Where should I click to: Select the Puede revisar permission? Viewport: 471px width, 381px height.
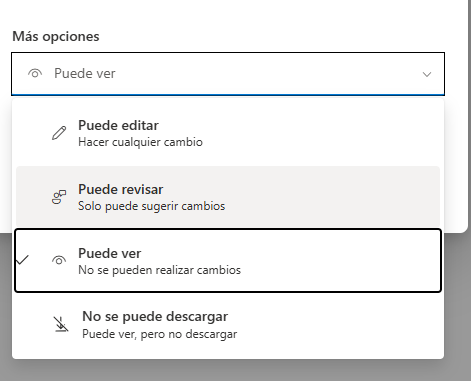pos(228,197)
